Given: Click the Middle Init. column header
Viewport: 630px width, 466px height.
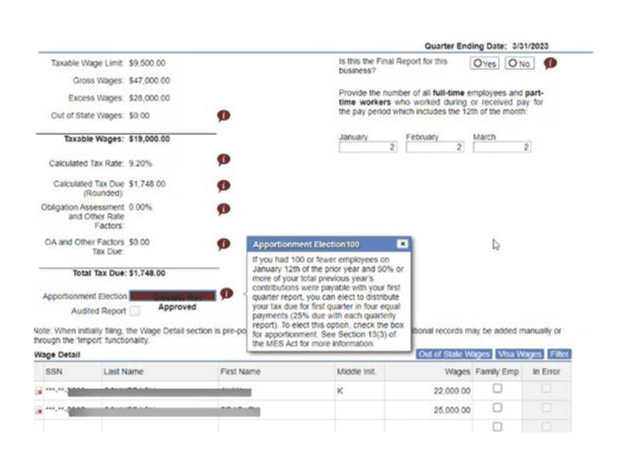Looking at the screenshot, I should tap(356, 372).
